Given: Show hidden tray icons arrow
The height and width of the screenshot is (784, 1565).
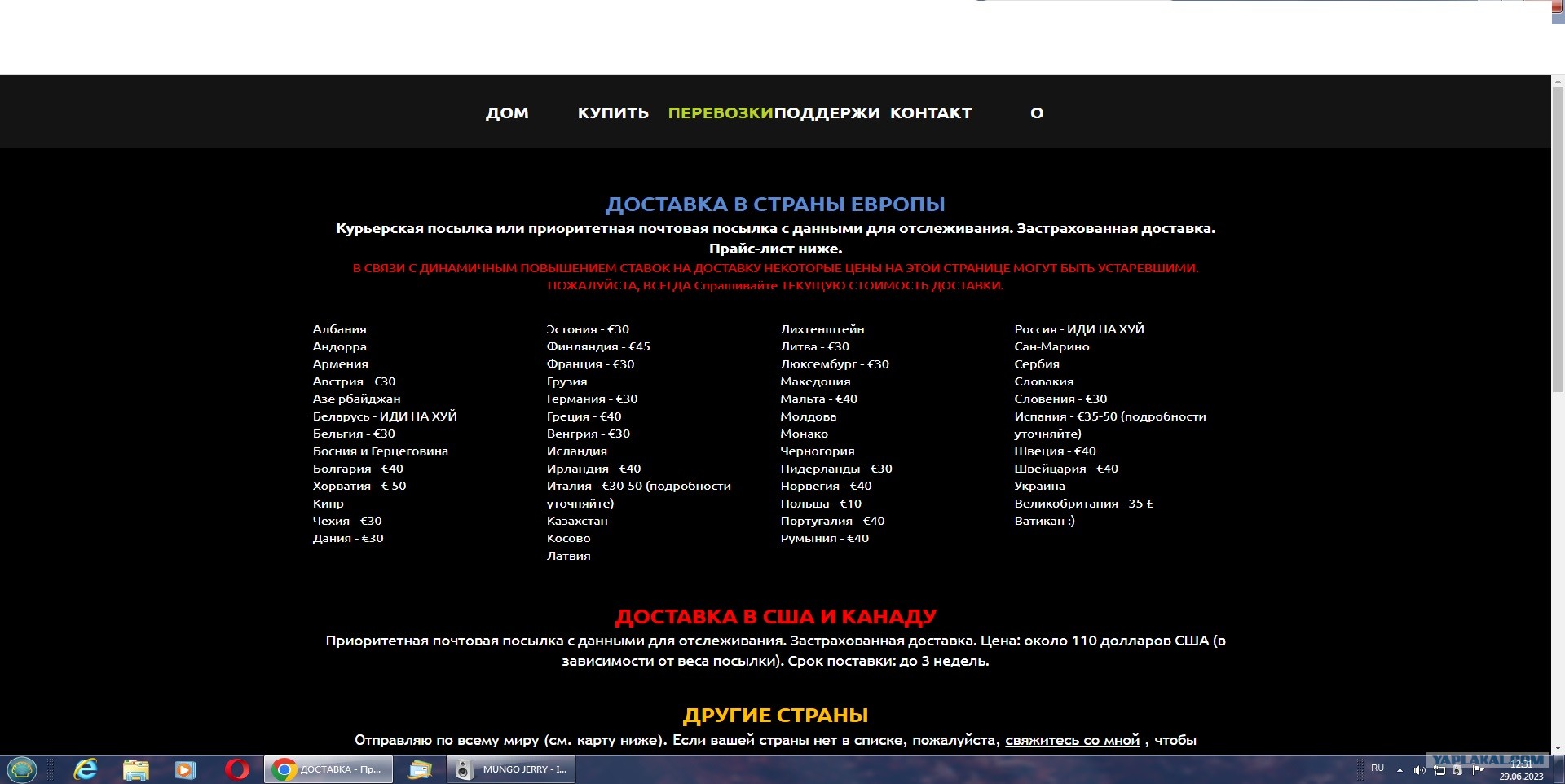Looking at the screenshot, I should (x=1400, y=770).
